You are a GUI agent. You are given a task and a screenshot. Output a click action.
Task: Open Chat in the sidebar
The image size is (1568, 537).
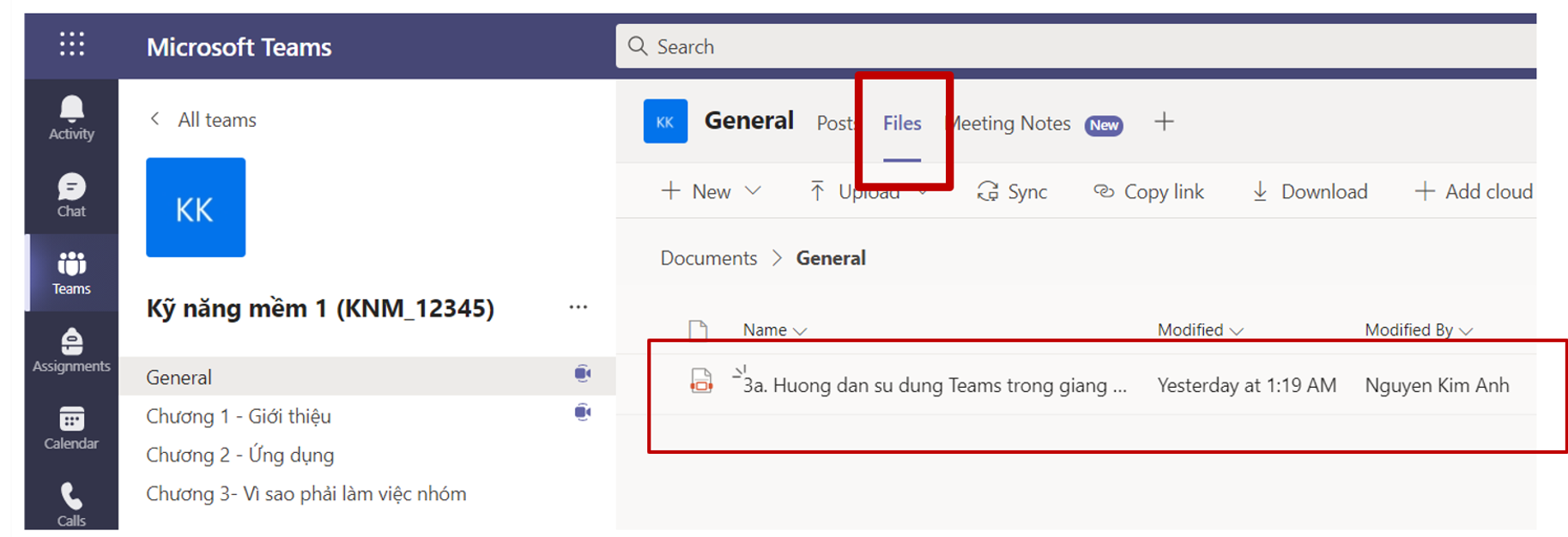(x=71, y=196)
